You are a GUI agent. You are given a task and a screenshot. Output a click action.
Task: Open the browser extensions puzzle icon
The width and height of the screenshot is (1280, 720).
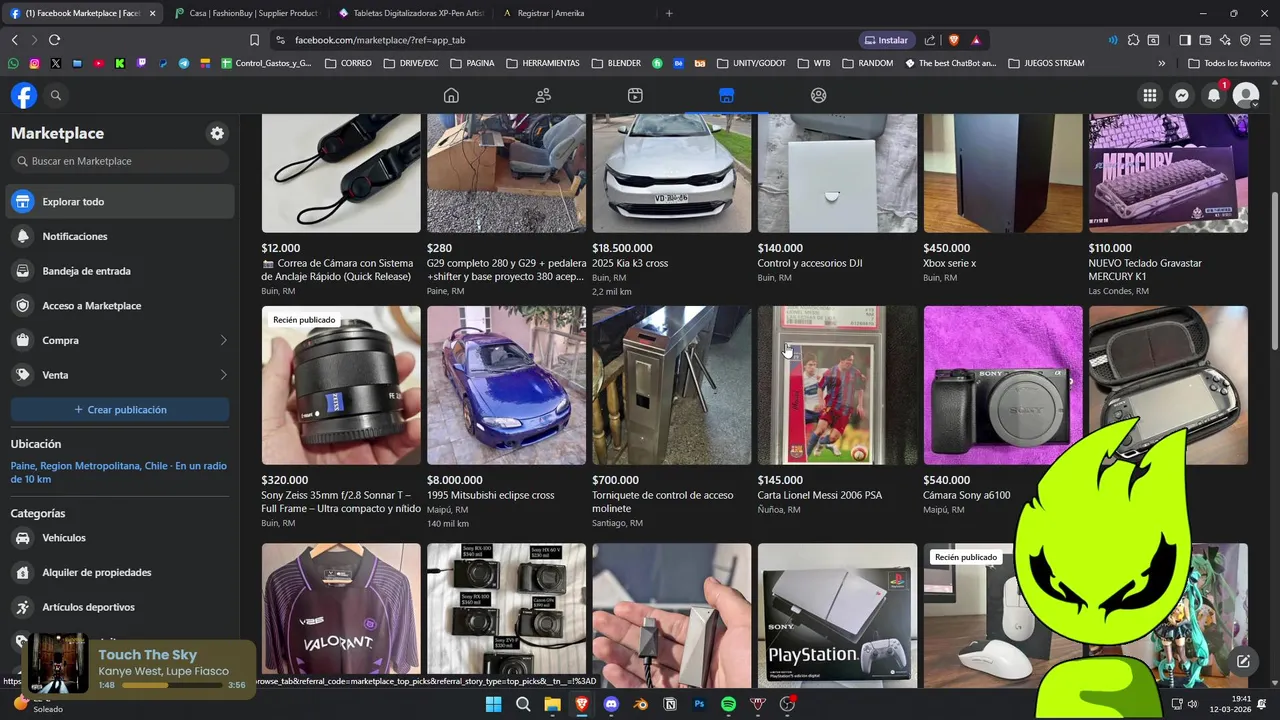point(1133,40)
